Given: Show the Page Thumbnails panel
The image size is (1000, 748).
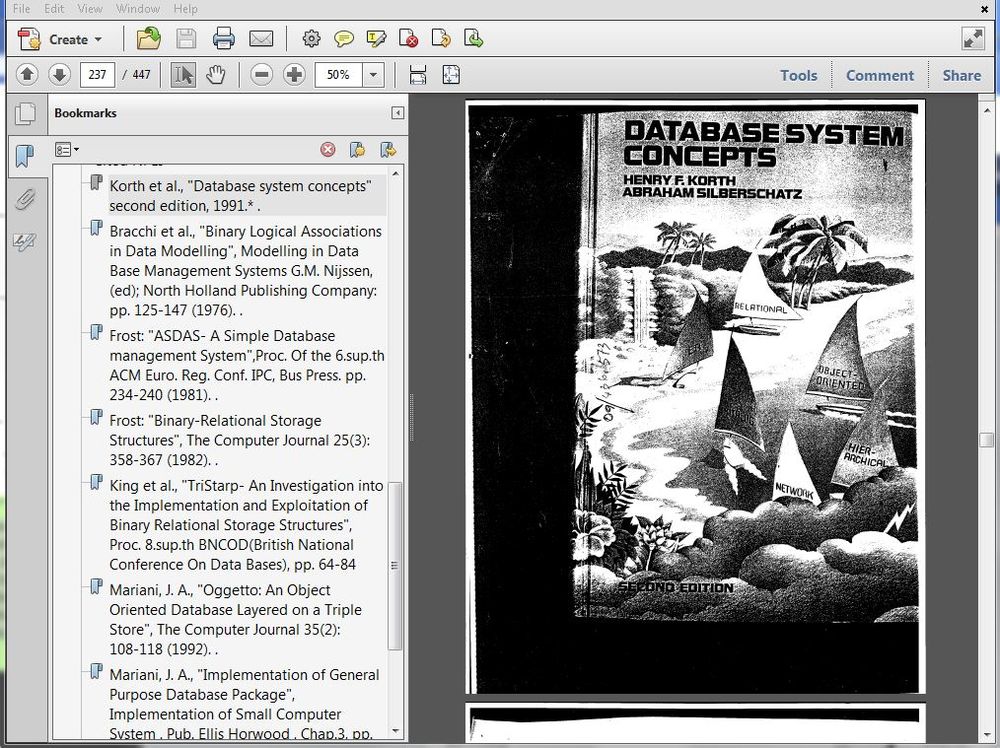Looking at the screenshot, I should 26,114.
